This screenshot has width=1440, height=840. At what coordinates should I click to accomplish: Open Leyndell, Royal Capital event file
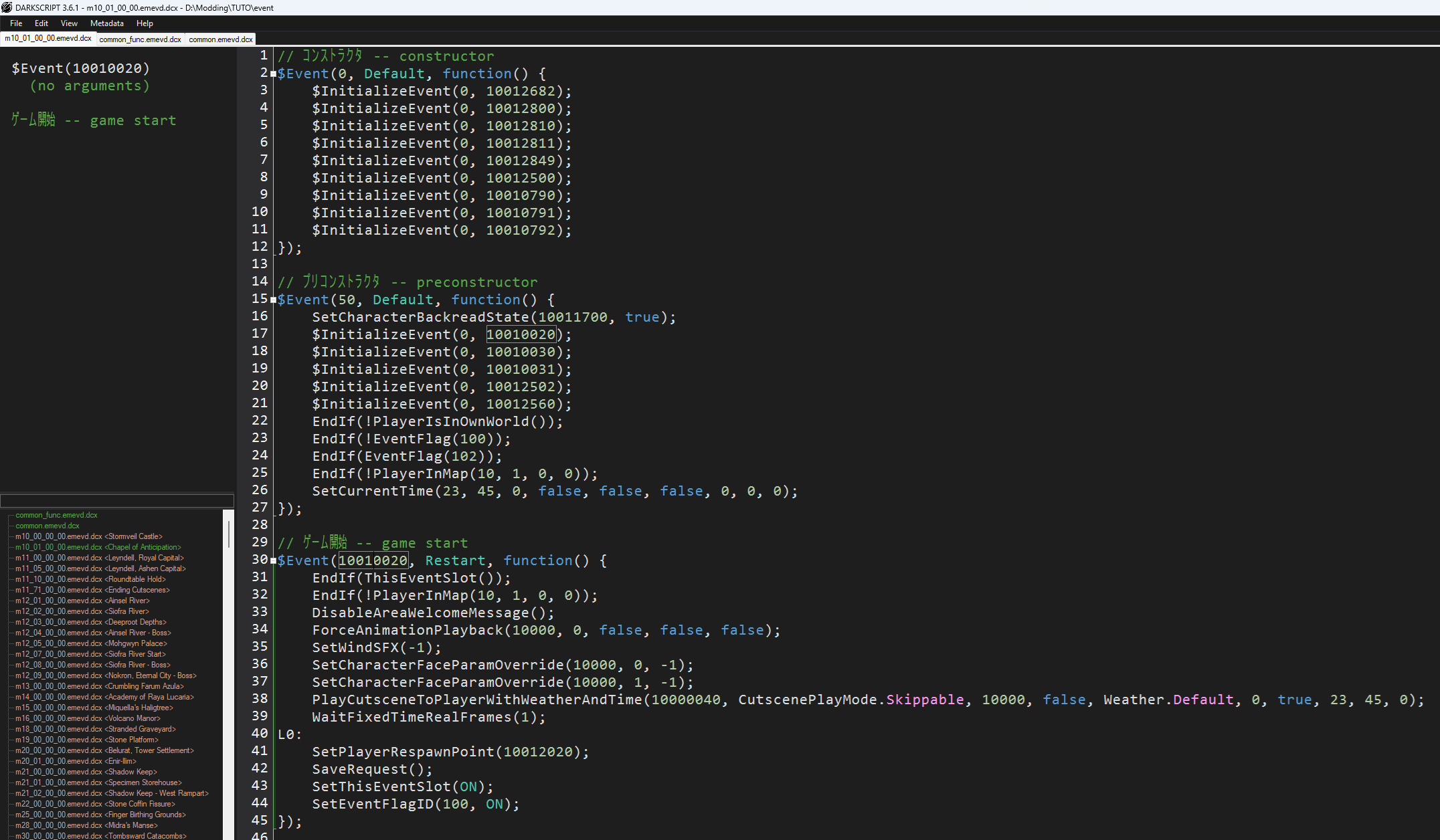click(99, 558)
